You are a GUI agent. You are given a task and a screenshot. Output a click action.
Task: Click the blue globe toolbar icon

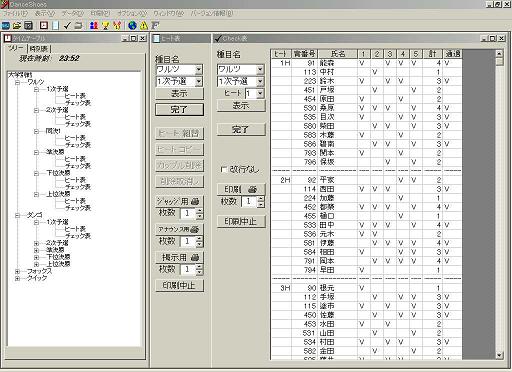pyautogui.click(x=132, y=25)
